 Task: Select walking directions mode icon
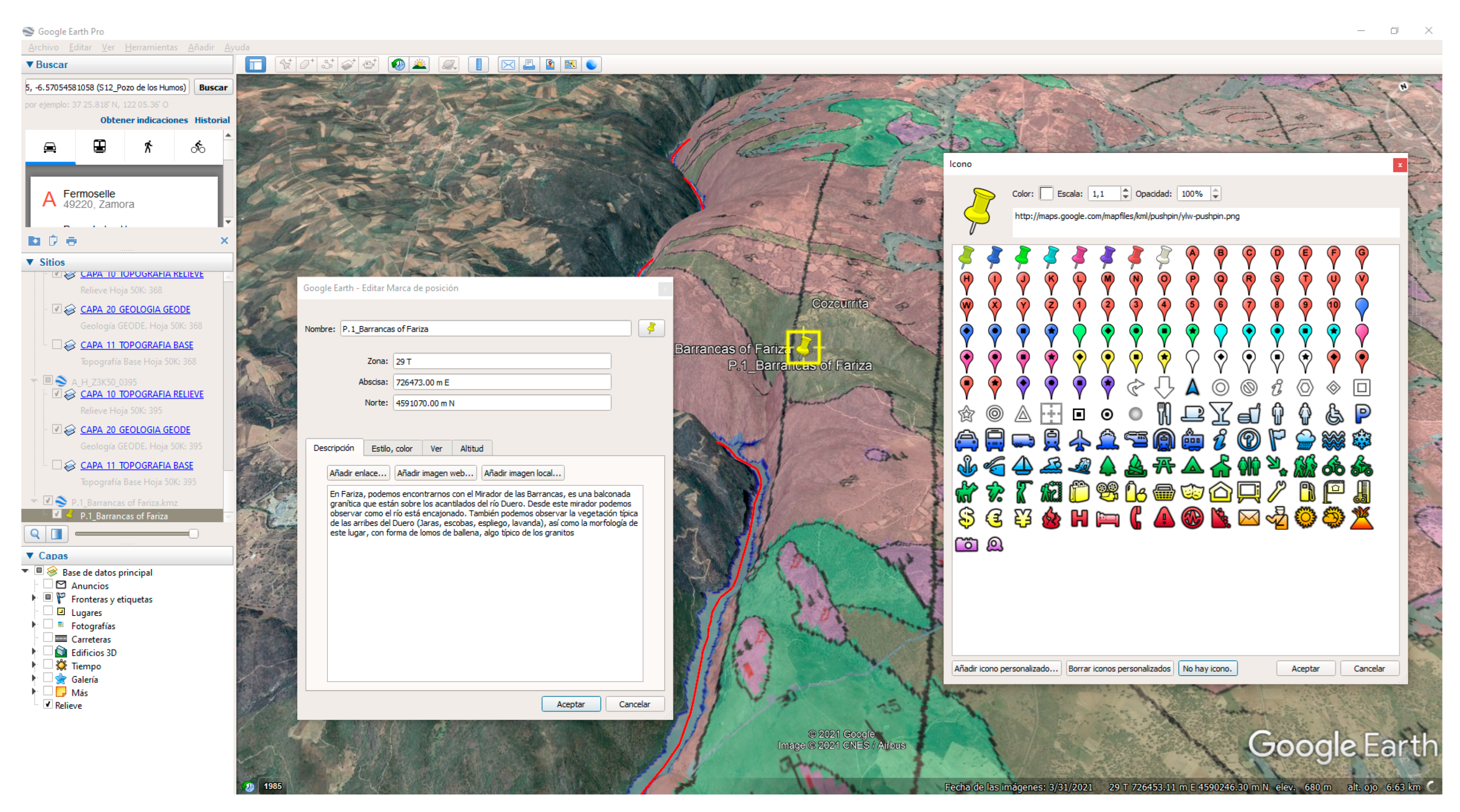148,147
